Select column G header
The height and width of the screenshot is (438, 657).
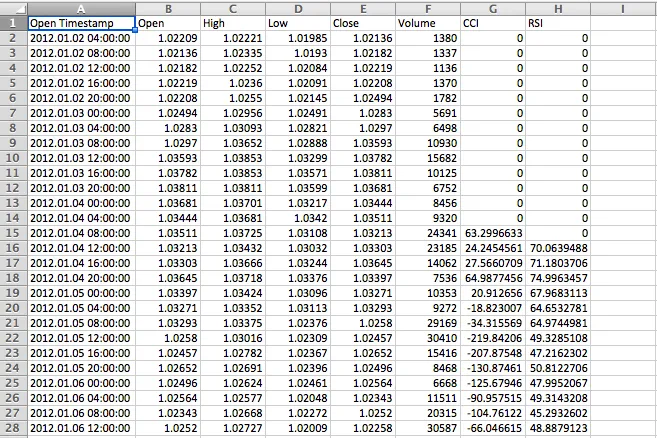(x=493, y=9)
